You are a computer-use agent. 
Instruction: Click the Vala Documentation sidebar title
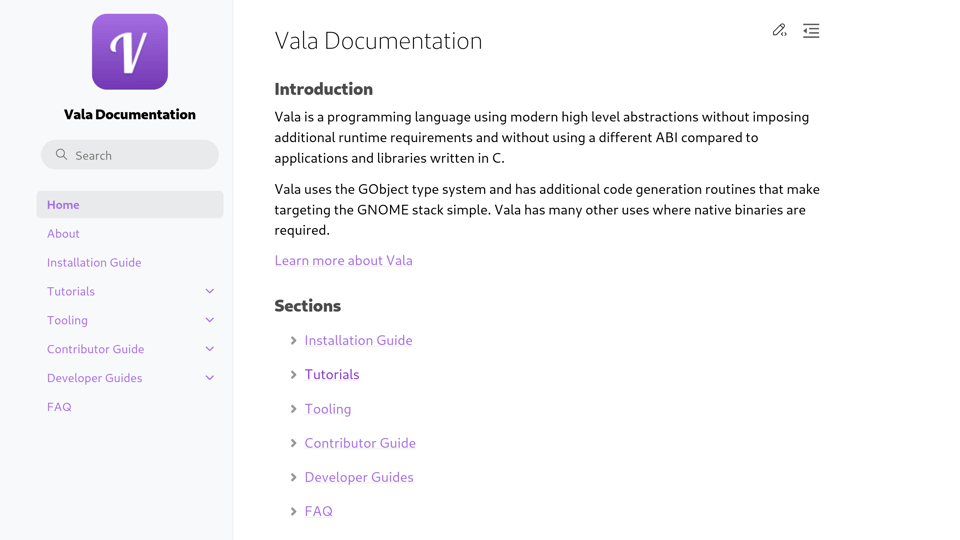coord(130,114)
